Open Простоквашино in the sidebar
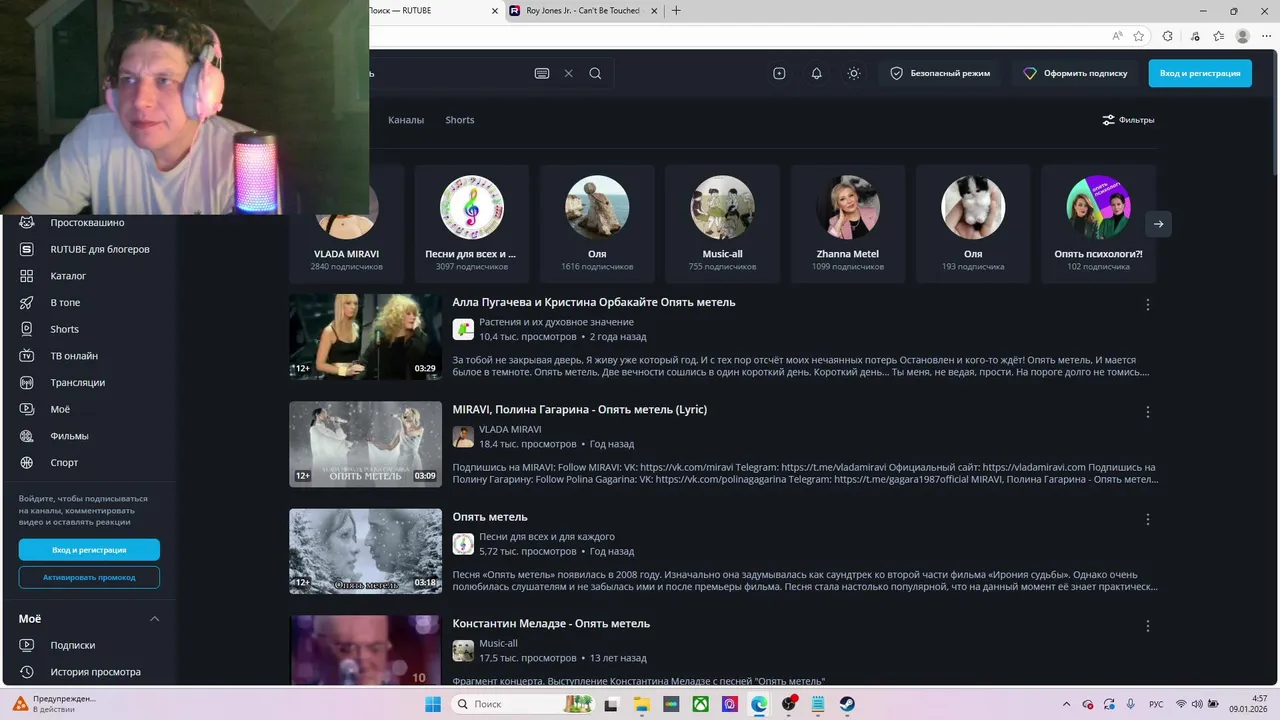Image resolution: width=1280 pixels, height=720 pixels. (87, 223)
